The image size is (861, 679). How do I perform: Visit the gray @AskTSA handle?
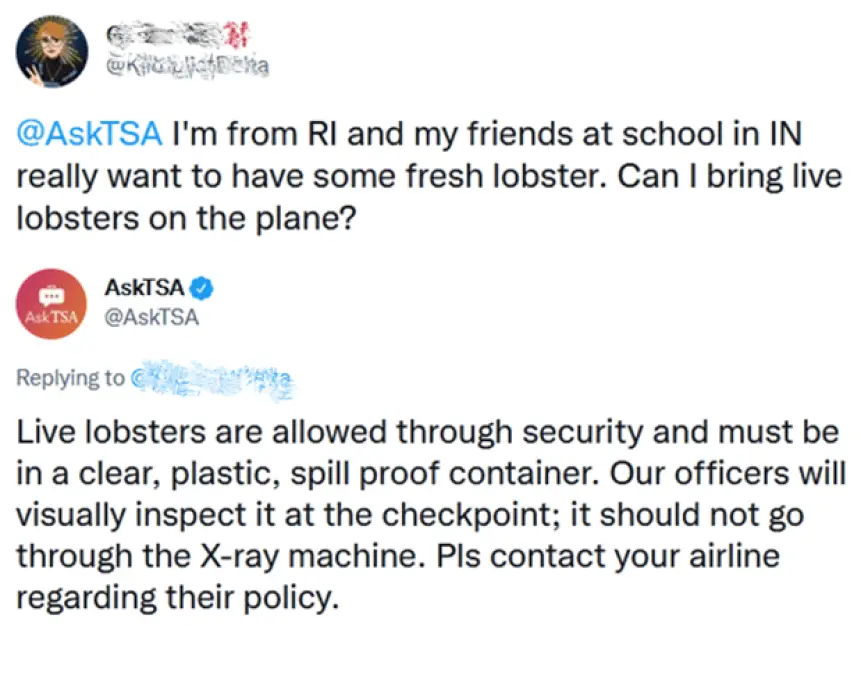pos(152,318)
